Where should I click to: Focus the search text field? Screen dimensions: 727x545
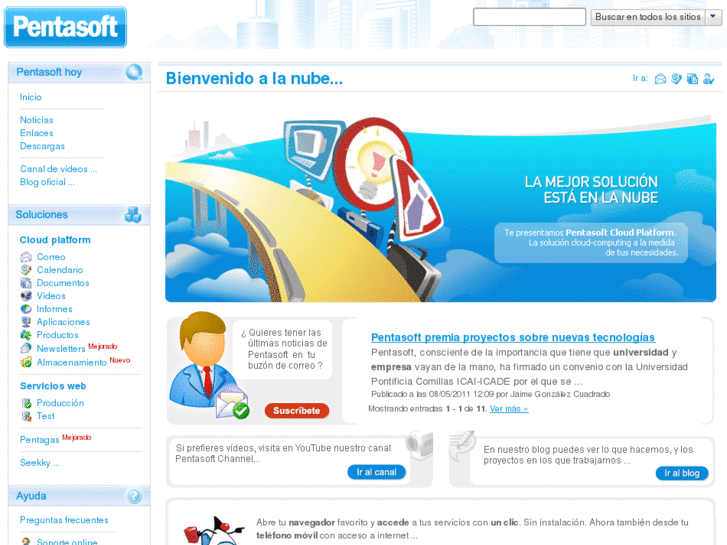click(x=529, y=17)
